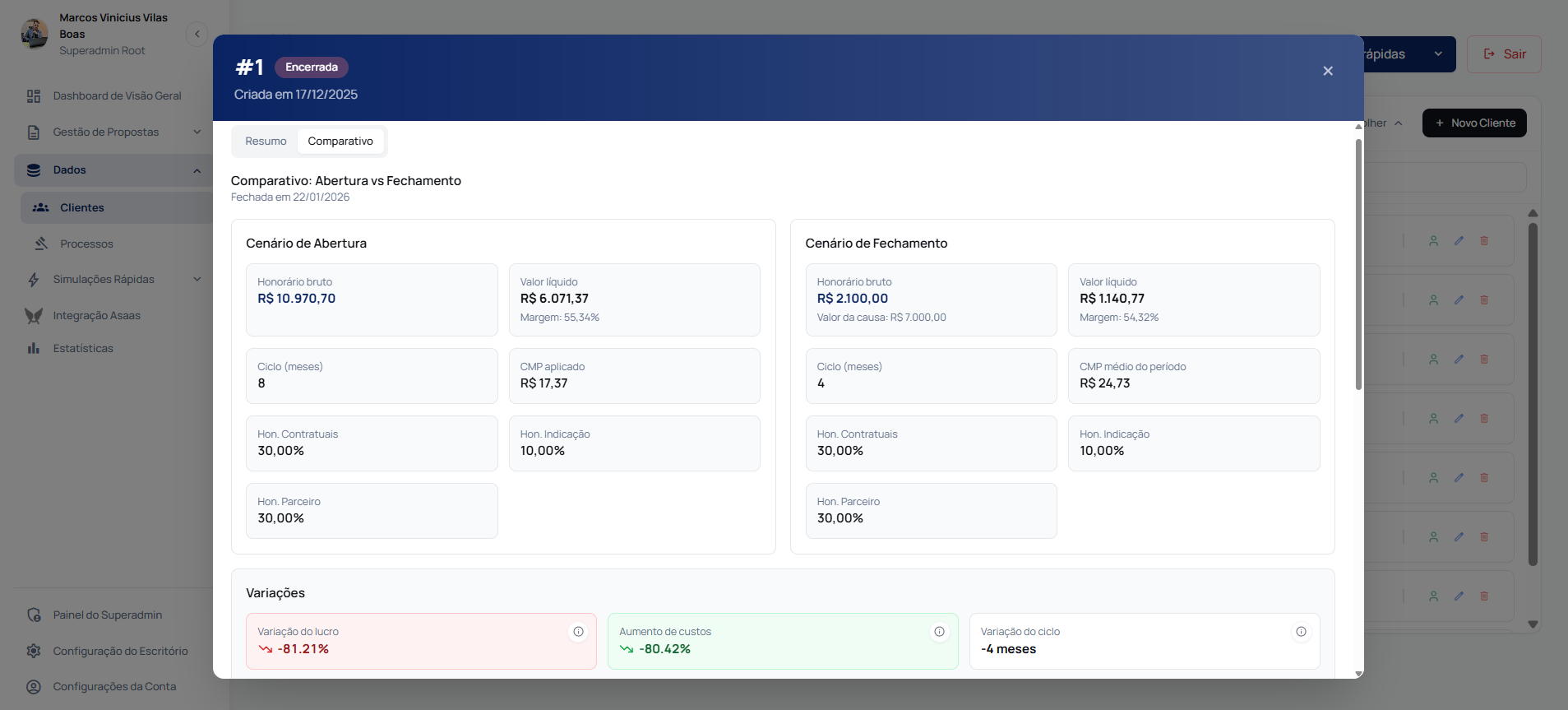The width and height of the screenshot is (1568, 710).
Task: Open the top bar dropdown arrow
Action: tap(1438, 54)
